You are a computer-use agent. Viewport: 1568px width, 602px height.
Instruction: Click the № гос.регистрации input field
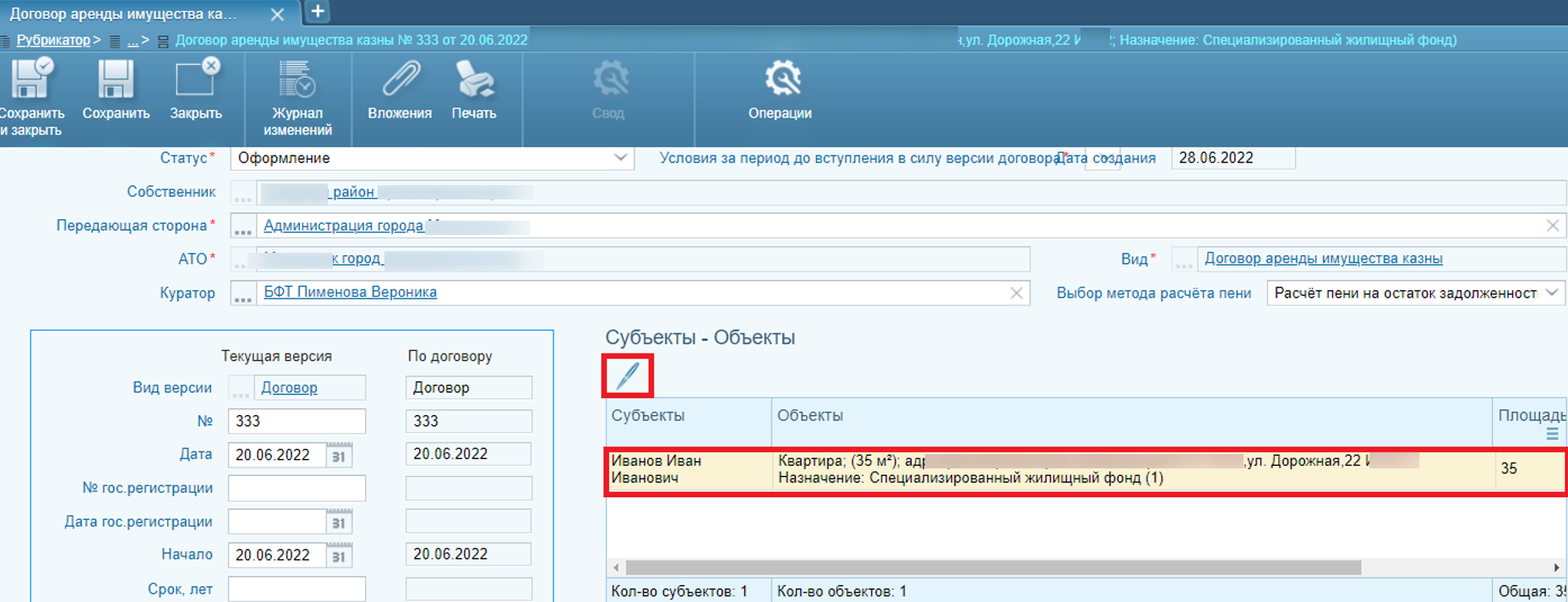click(297, 488)
